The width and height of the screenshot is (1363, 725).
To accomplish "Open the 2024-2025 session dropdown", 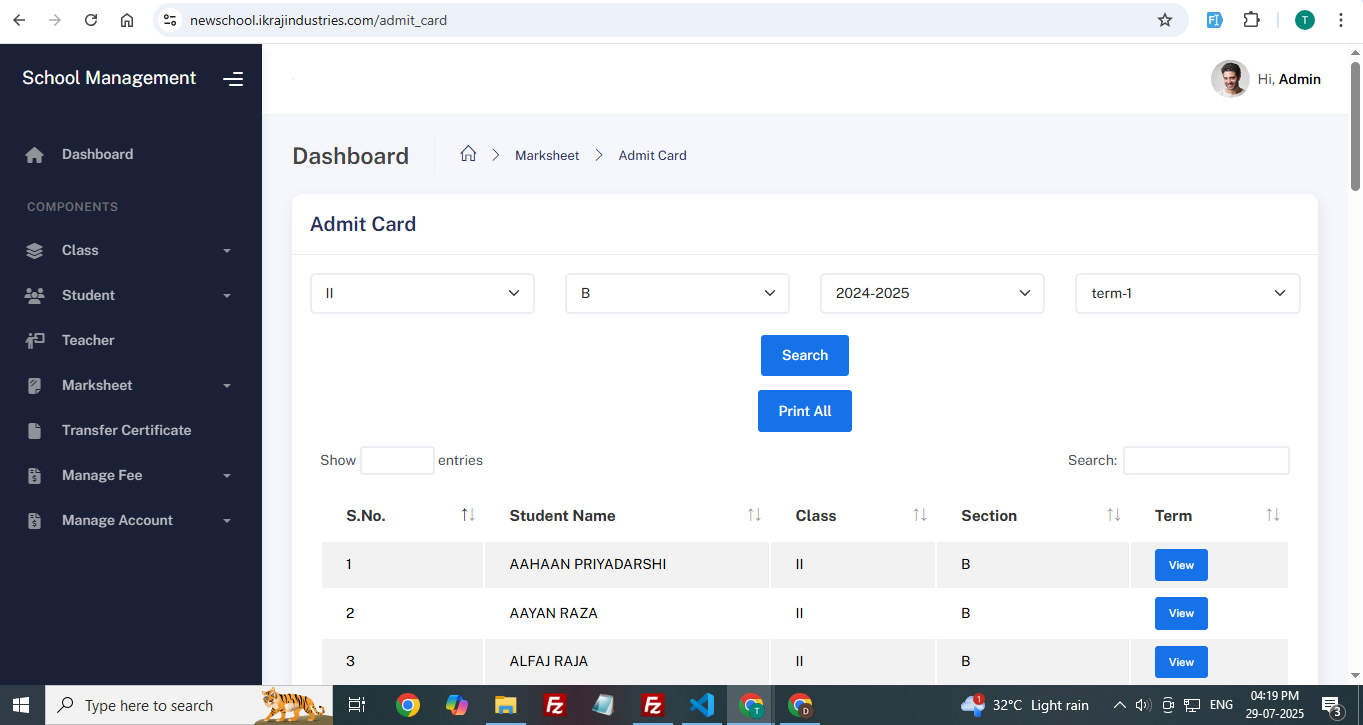I will [932, 294].
